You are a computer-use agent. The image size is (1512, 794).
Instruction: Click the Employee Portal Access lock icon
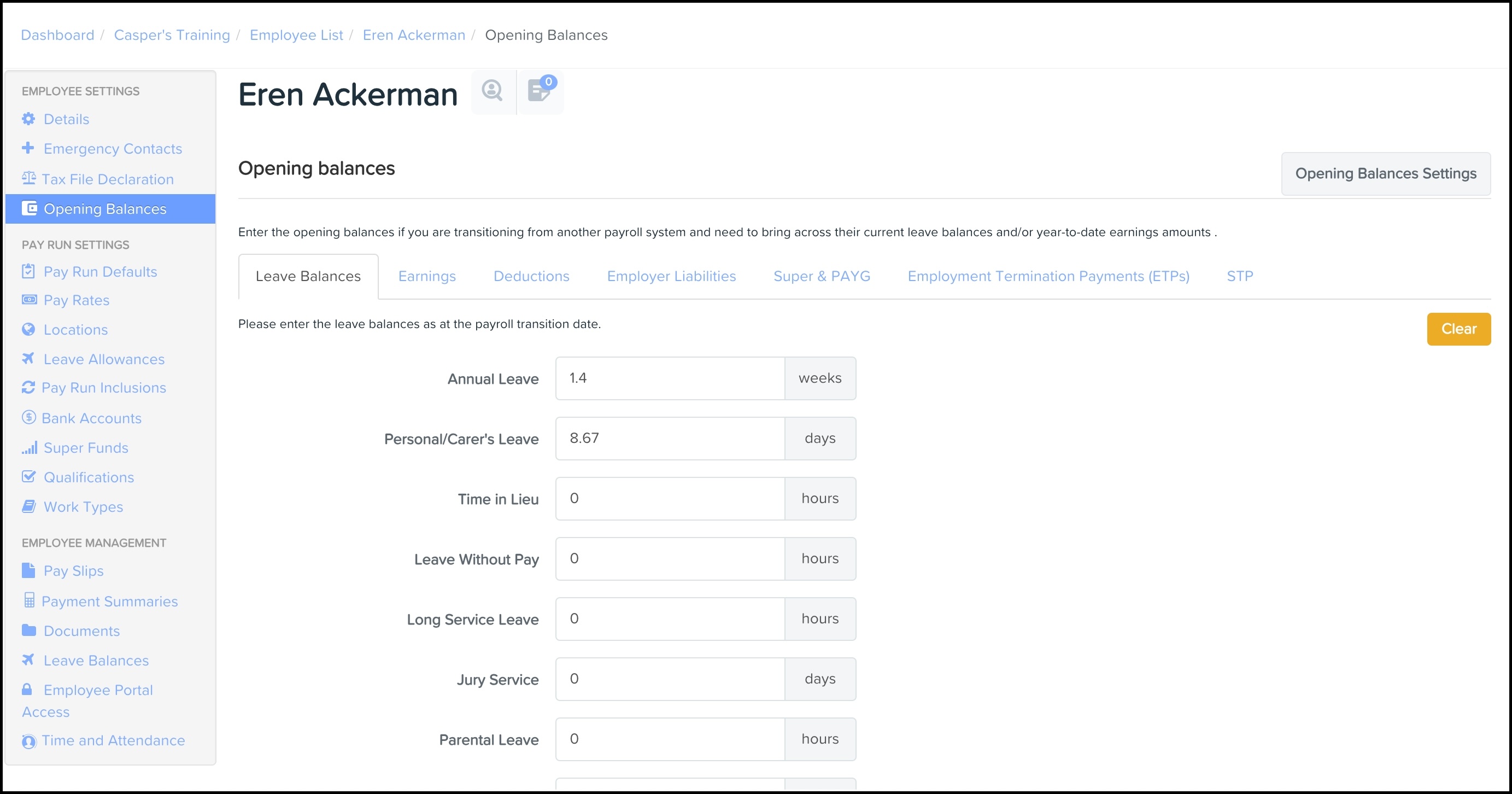point(27,689)
